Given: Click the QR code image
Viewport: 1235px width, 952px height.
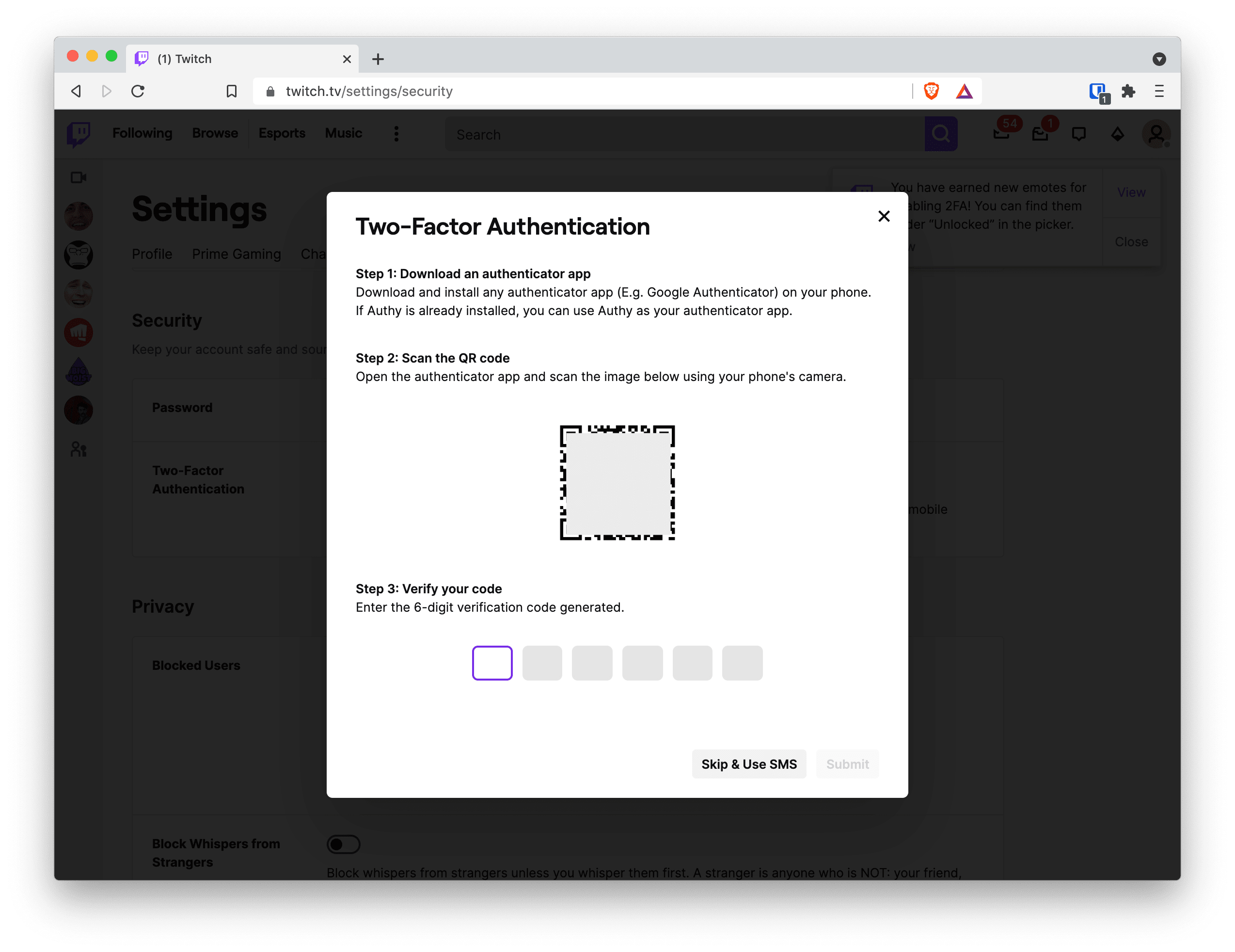Looking at the screenshot, I should click(x=617, y=482).
